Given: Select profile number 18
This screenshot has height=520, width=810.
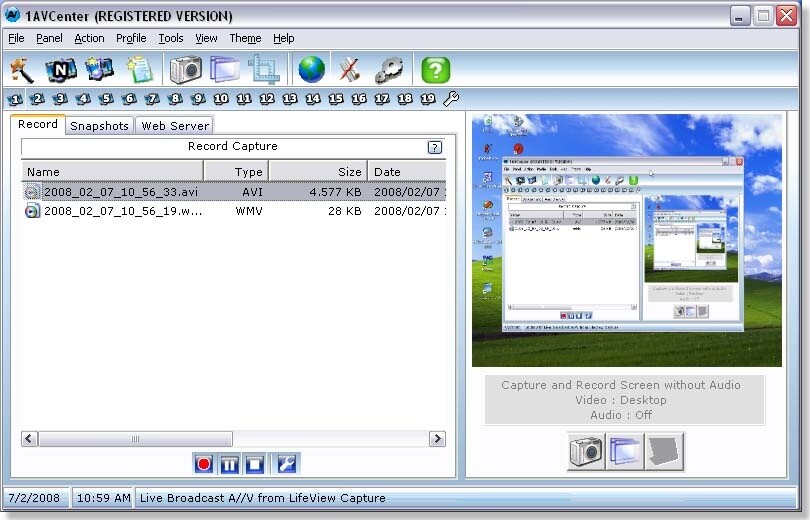Looking at the screenshot, I should point(404,99).
